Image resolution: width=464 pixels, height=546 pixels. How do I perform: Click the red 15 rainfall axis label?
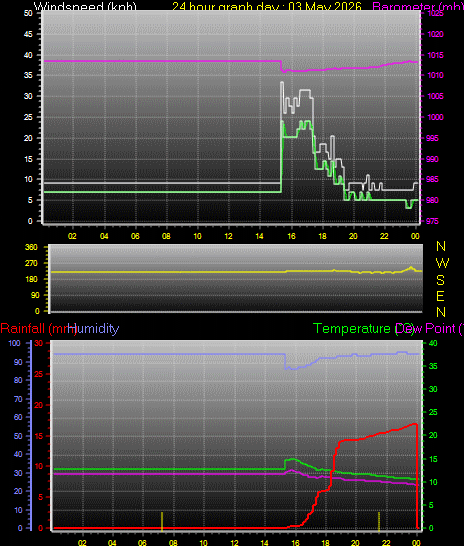[39, 436]
